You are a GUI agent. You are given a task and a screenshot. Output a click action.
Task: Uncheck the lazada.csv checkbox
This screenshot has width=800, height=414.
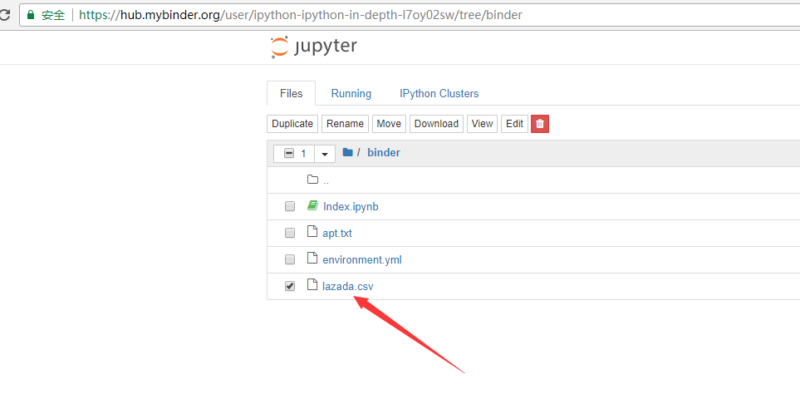point(290,286)
